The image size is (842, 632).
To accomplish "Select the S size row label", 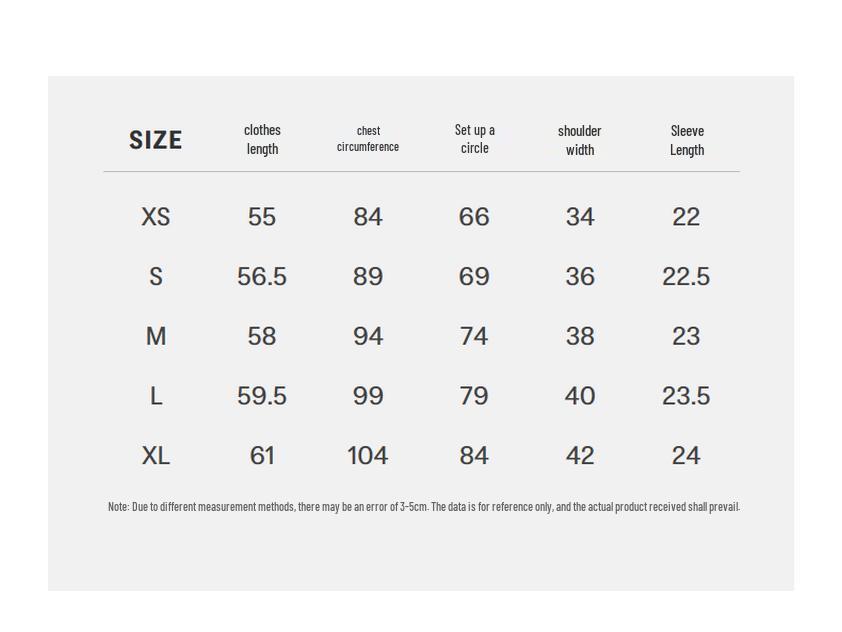I will [x=155, y=277].
